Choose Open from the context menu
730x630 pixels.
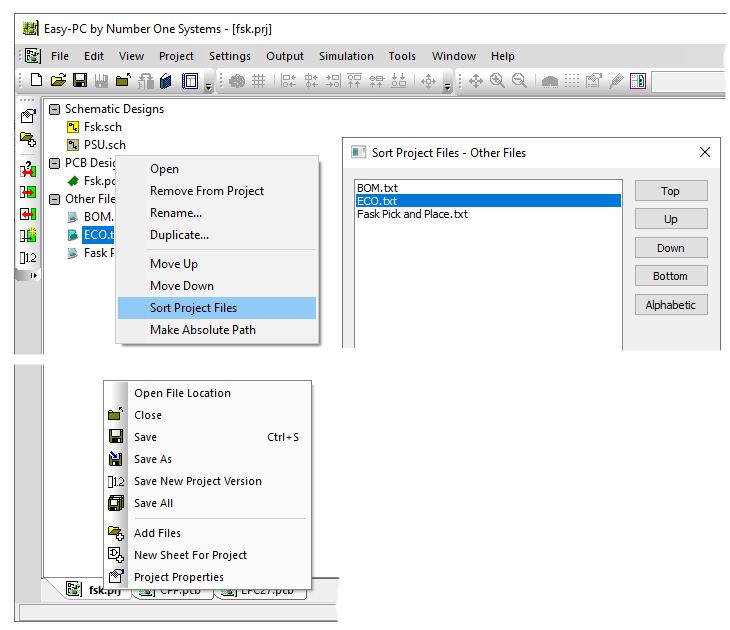point(217,169)
